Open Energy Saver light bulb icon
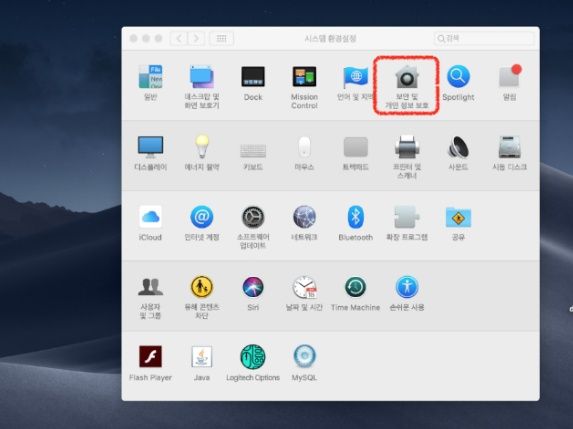The height and width of the screenshot is (429, 573). coord(202,147)
